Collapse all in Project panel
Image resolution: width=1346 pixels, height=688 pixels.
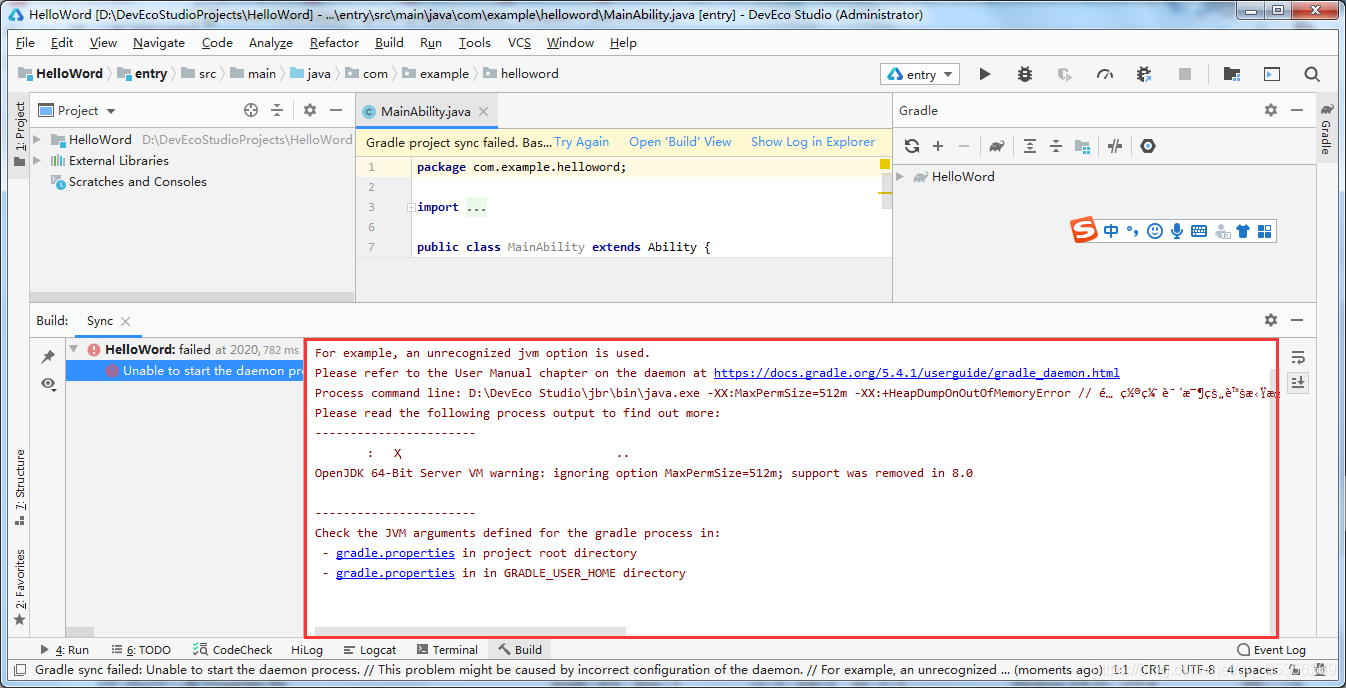pos(277,110)
